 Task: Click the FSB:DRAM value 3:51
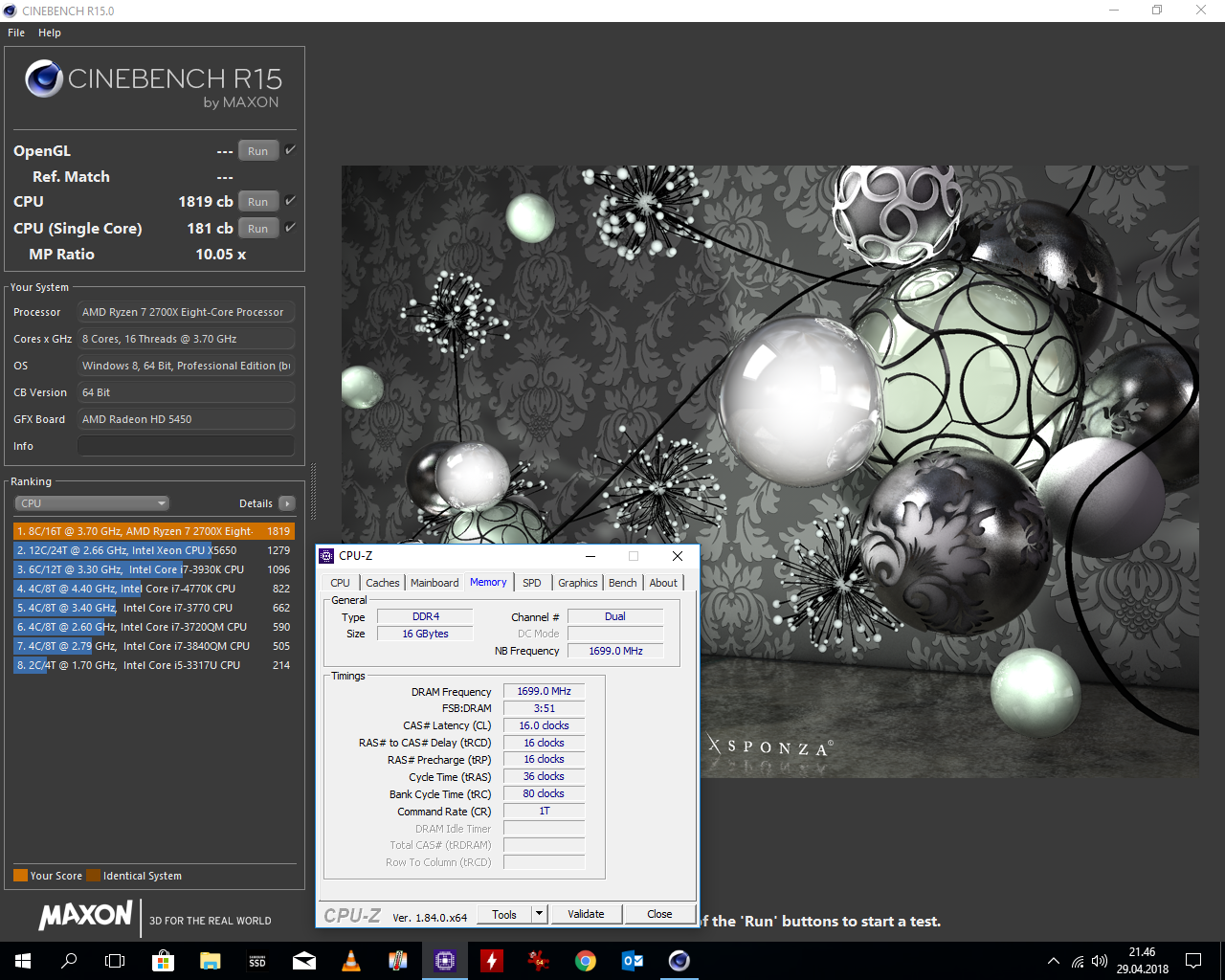544,708
